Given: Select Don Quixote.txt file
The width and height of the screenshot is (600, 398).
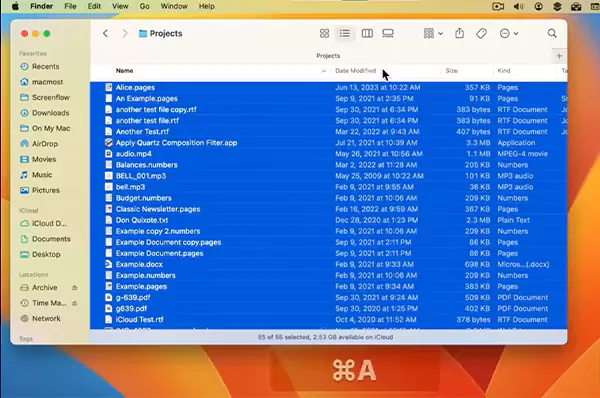Looking at the screenshot, I should (x=328, y=220).
